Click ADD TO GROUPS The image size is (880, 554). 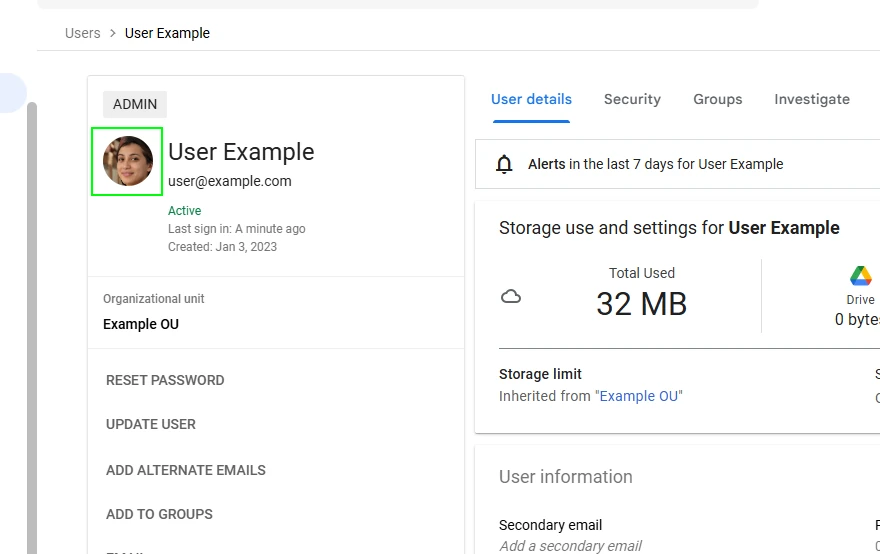(159, 514)
